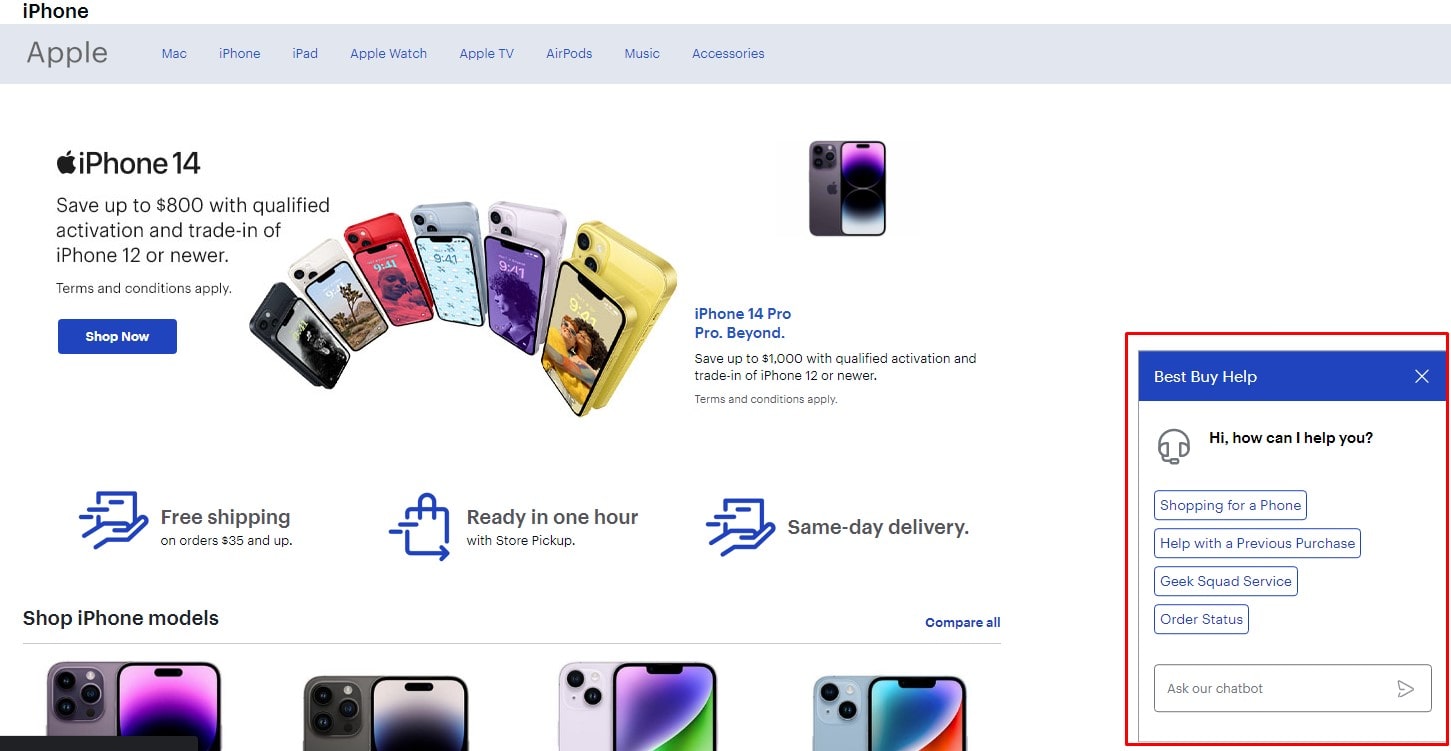This screenshot has width=1451, height=751.
Task: Choose the Shopping for a Phone chat option
Action: 1230,505
